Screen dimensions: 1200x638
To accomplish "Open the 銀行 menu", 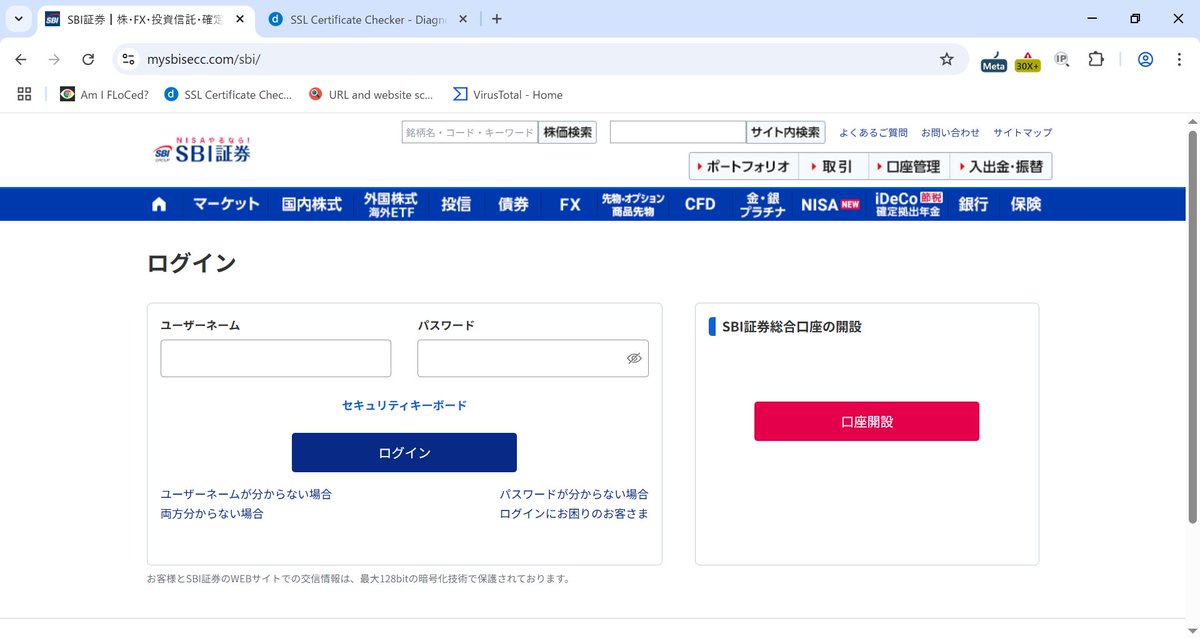I will [x=973, y=204].
